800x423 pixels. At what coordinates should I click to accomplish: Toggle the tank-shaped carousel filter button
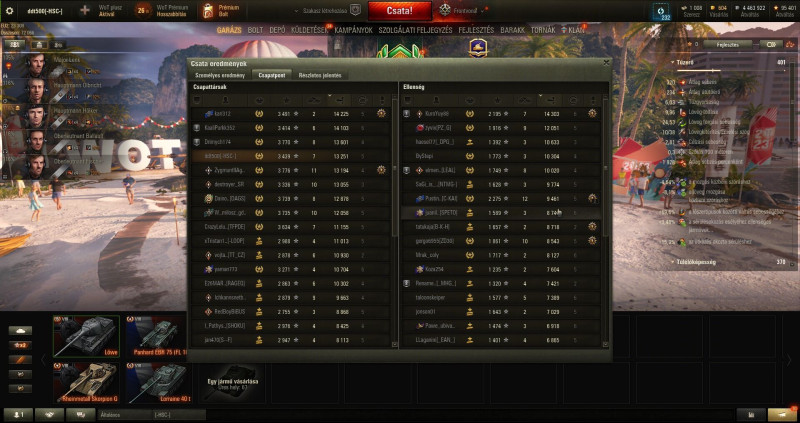[x=20, y=331]
